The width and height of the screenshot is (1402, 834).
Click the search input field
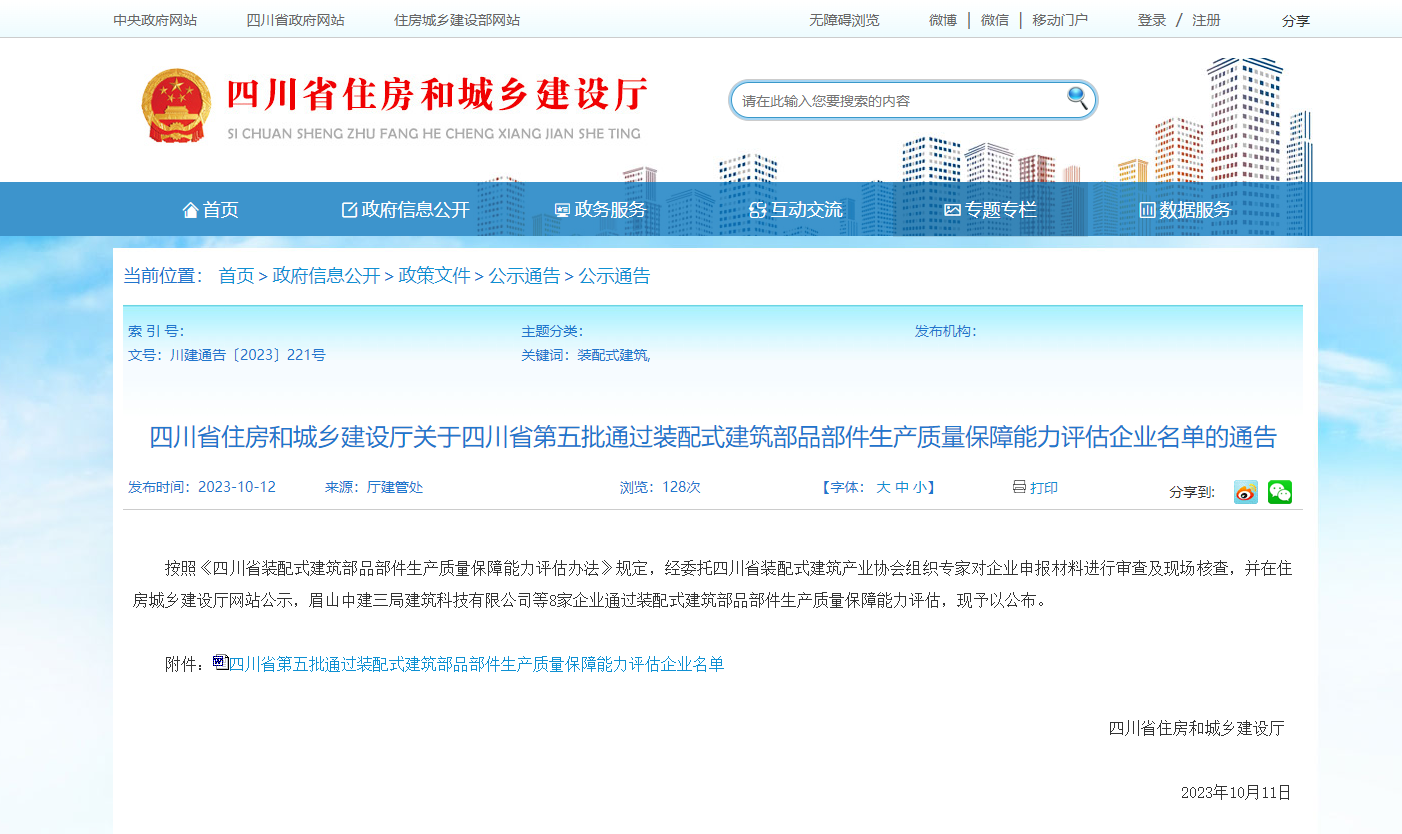tap(890, 99)
